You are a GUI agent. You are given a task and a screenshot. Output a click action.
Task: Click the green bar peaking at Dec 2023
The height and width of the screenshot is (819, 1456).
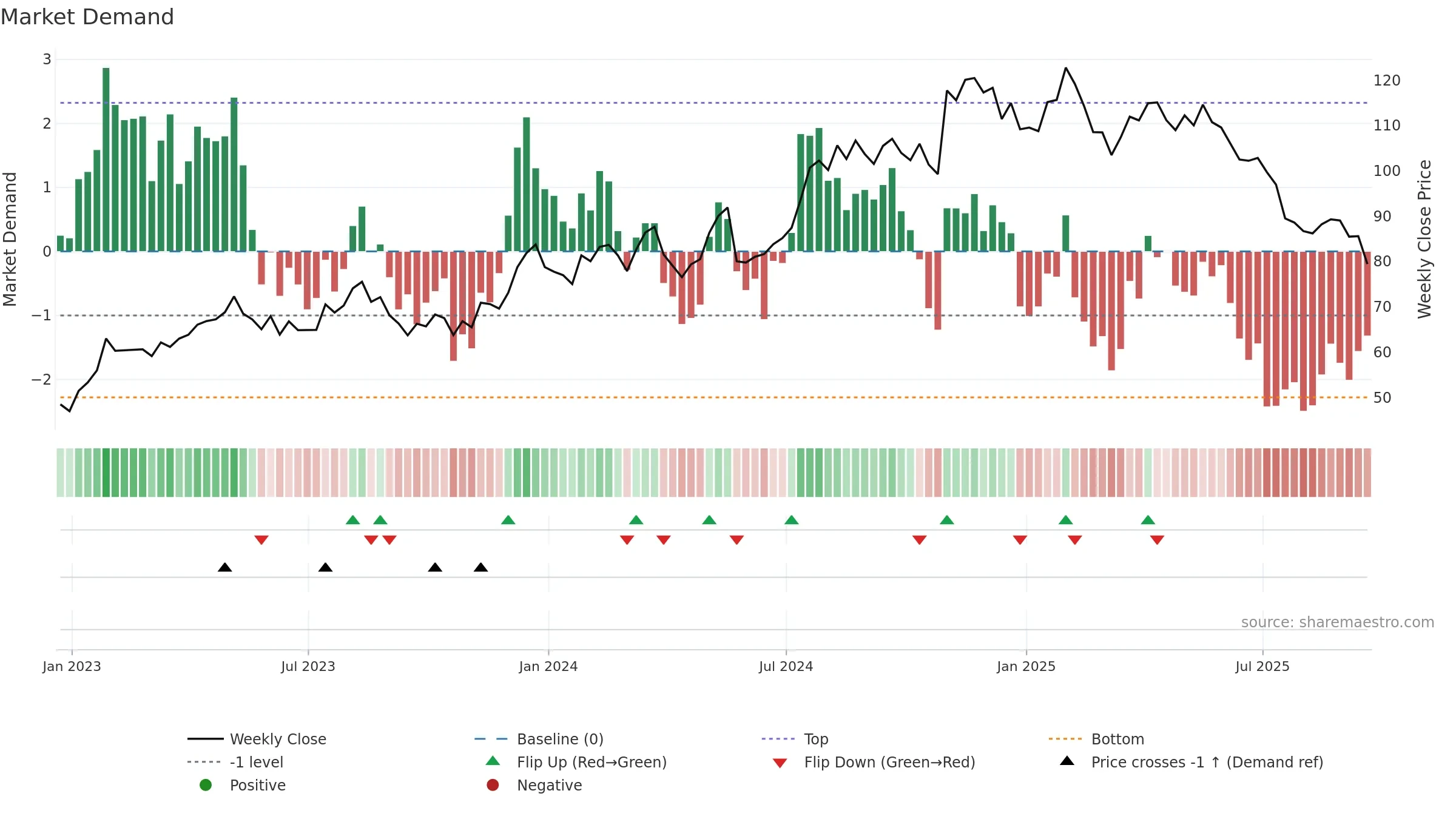(x=527, y=184)
